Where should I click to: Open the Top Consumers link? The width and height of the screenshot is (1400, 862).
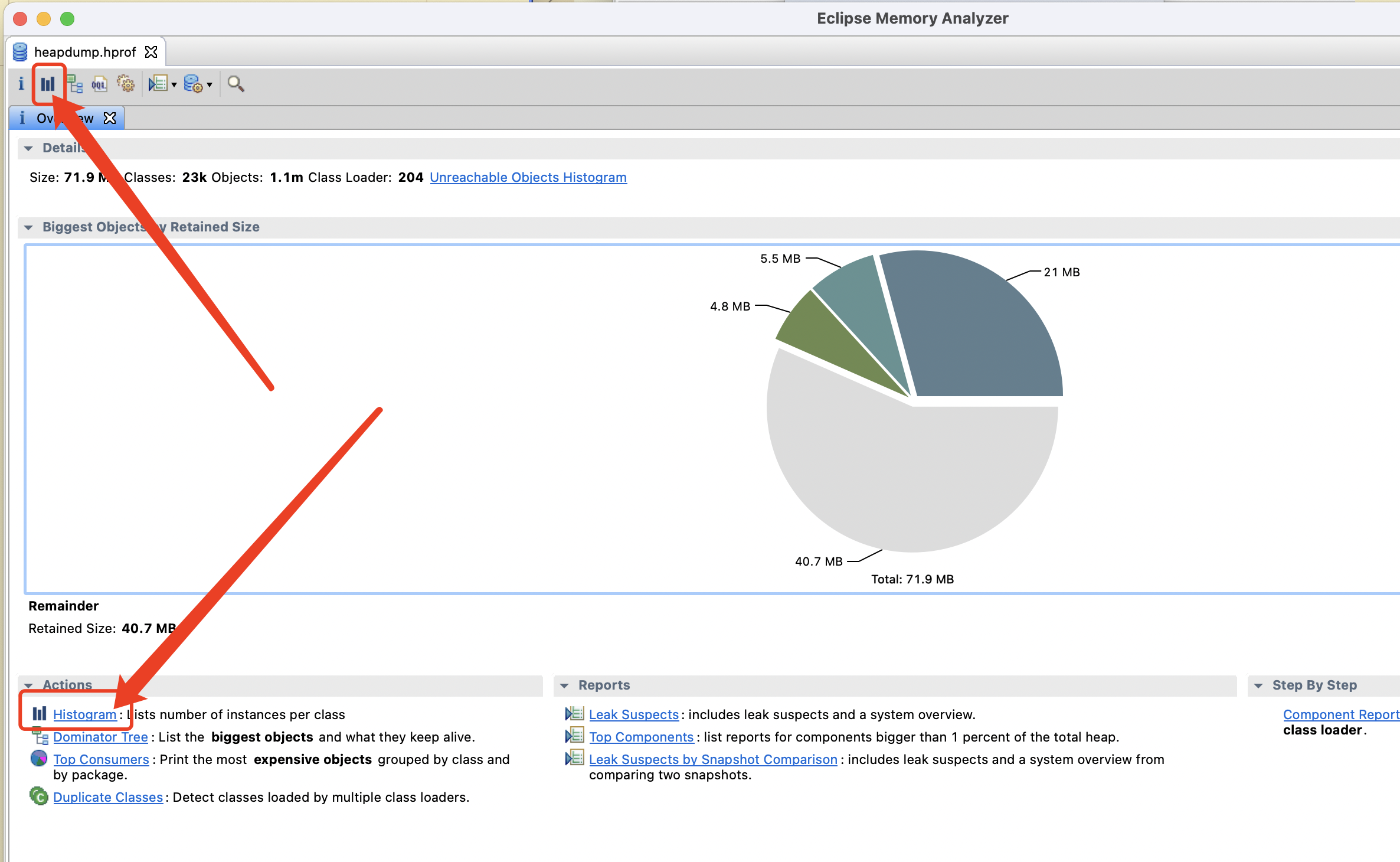pos(101,759)
